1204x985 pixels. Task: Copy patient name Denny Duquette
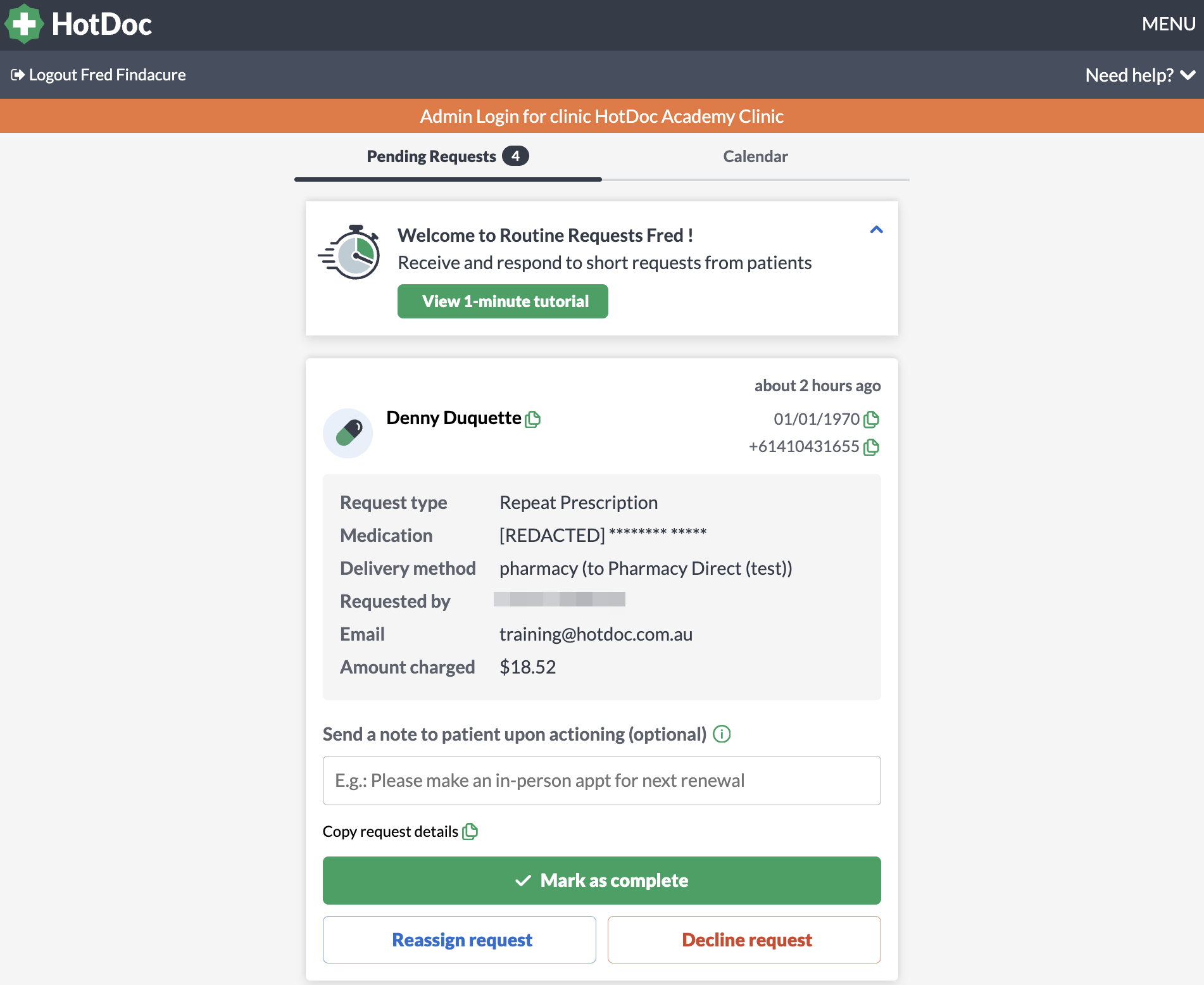[x=533, y=419]
